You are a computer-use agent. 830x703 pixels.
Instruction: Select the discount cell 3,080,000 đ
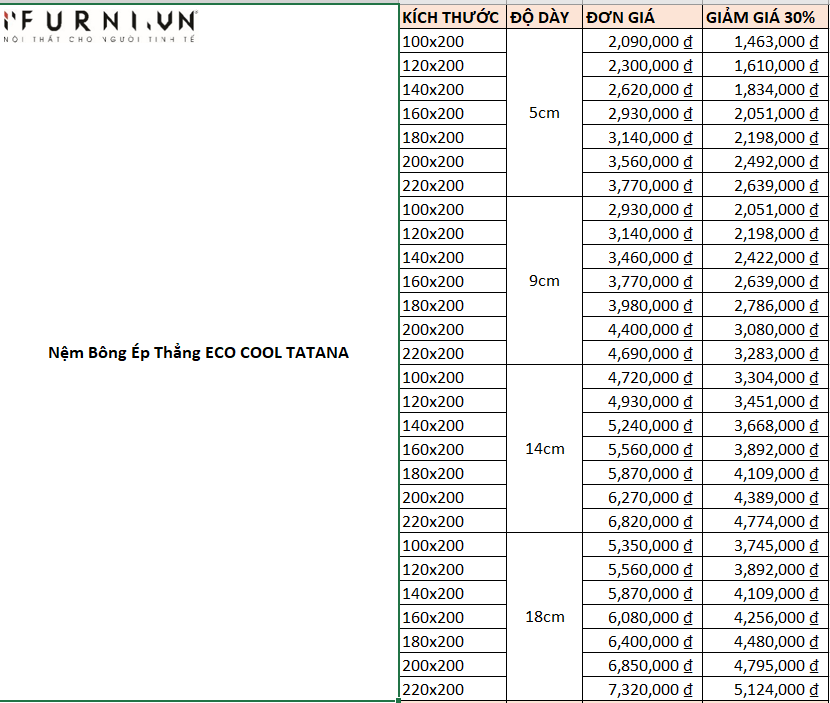click(x=765, y=329)
